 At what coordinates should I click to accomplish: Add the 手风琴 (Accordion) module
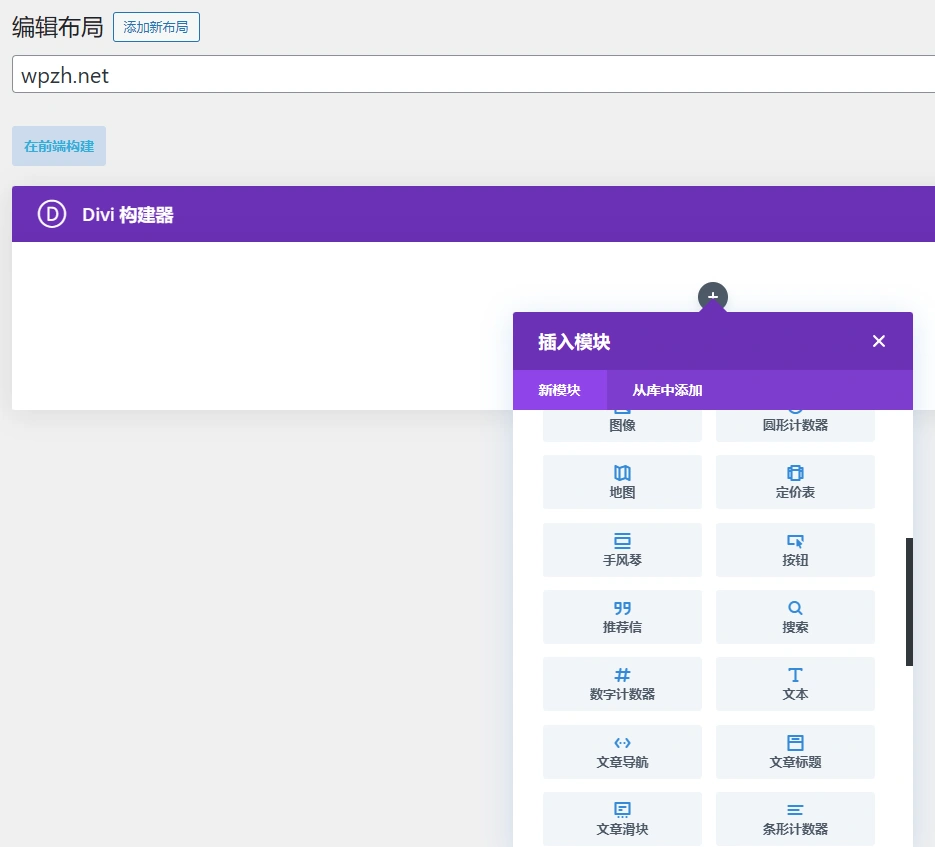point(621,550)
